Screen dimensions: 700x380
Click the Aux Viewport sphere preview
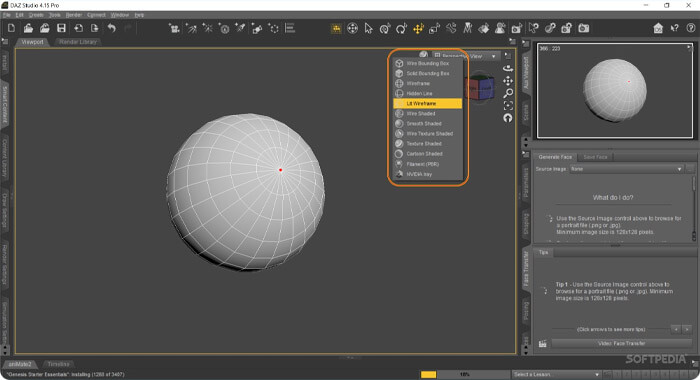[615, 90]
